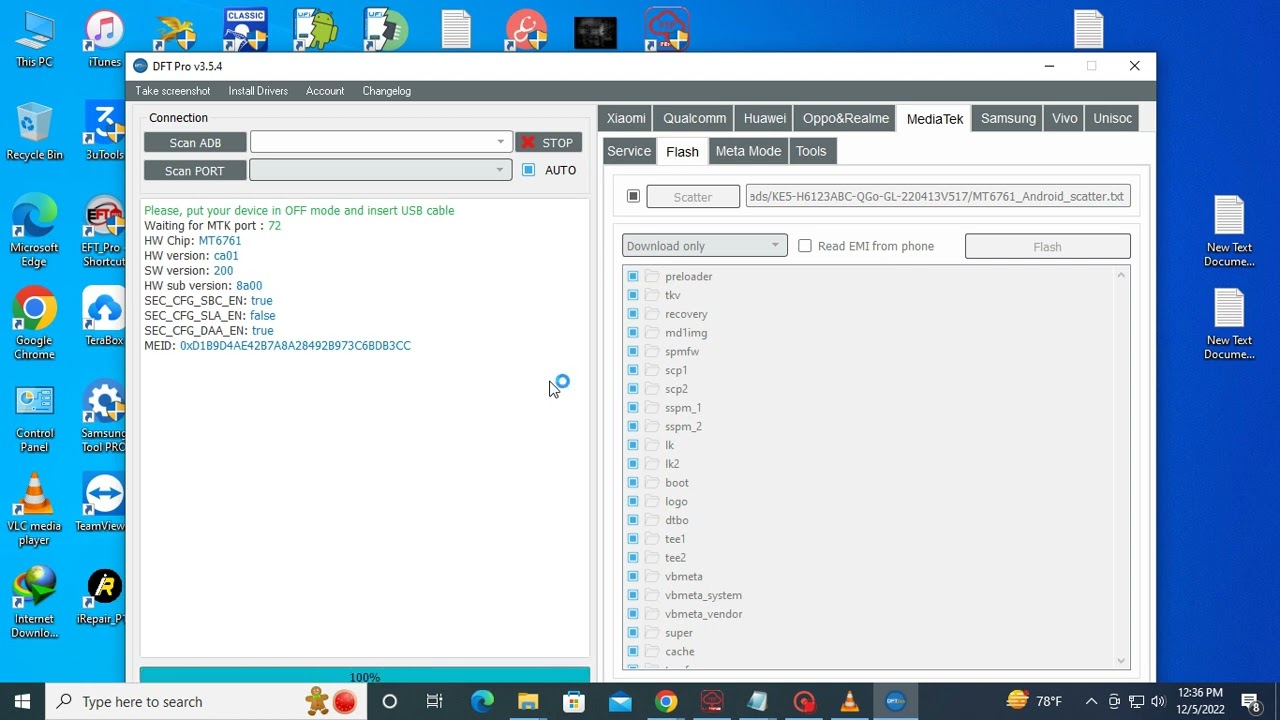Image resolution: width=1280 pixels, height=720 pixels.
Task: Open File Explorer from the taskbar
Action: pyautogui.click(x=528, y=701)
